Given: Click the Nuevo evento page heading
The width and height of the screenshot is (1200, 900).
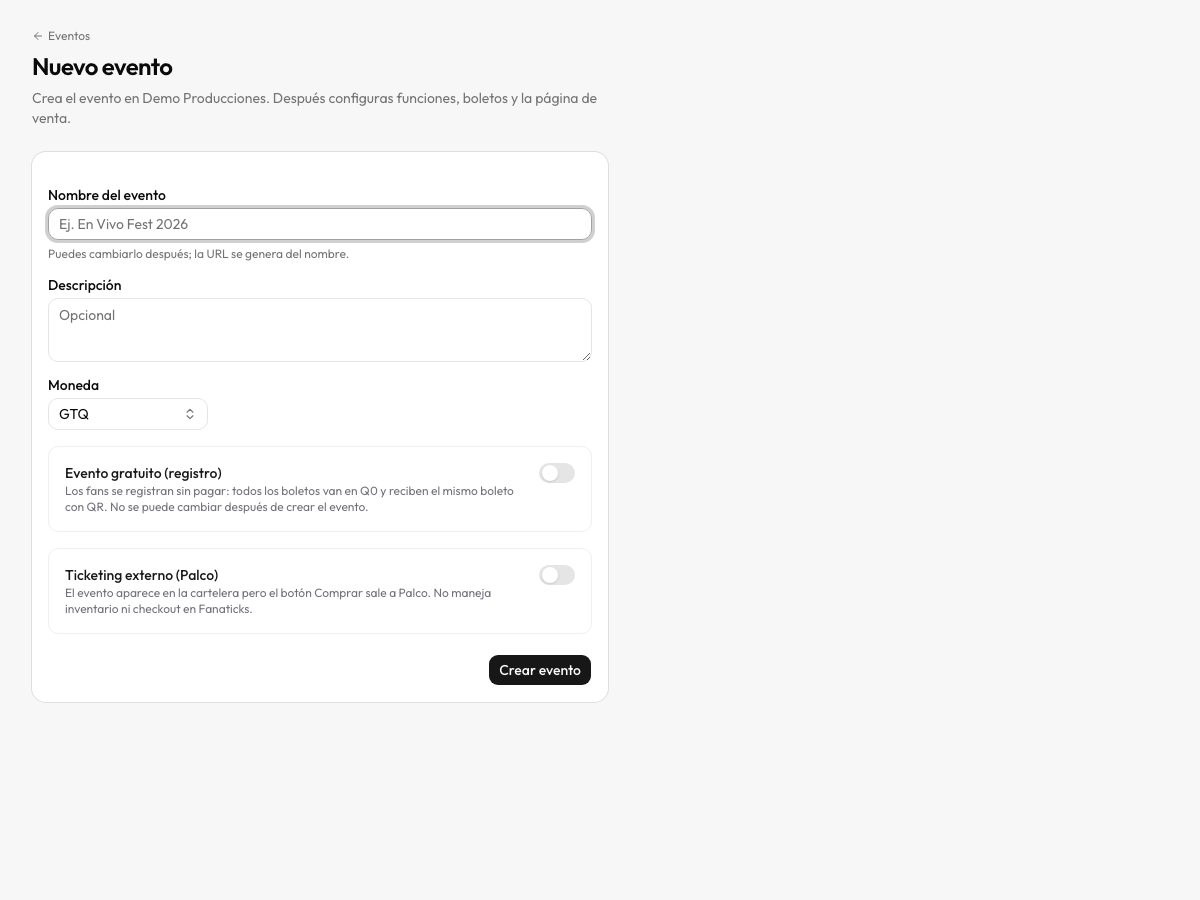Looking at the screenshot, I should click(102, 67).
